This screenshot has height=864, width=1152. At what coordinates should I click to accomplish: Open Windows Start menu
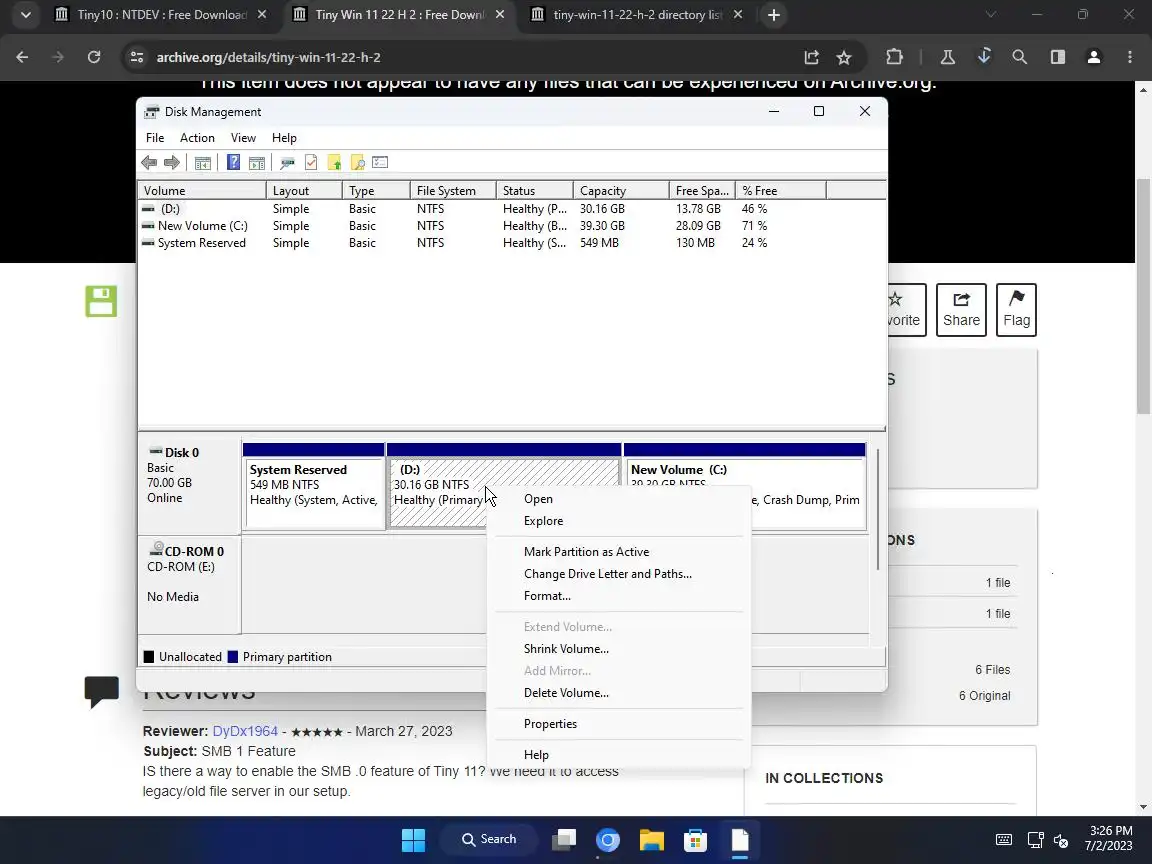[x=414, y=840]
